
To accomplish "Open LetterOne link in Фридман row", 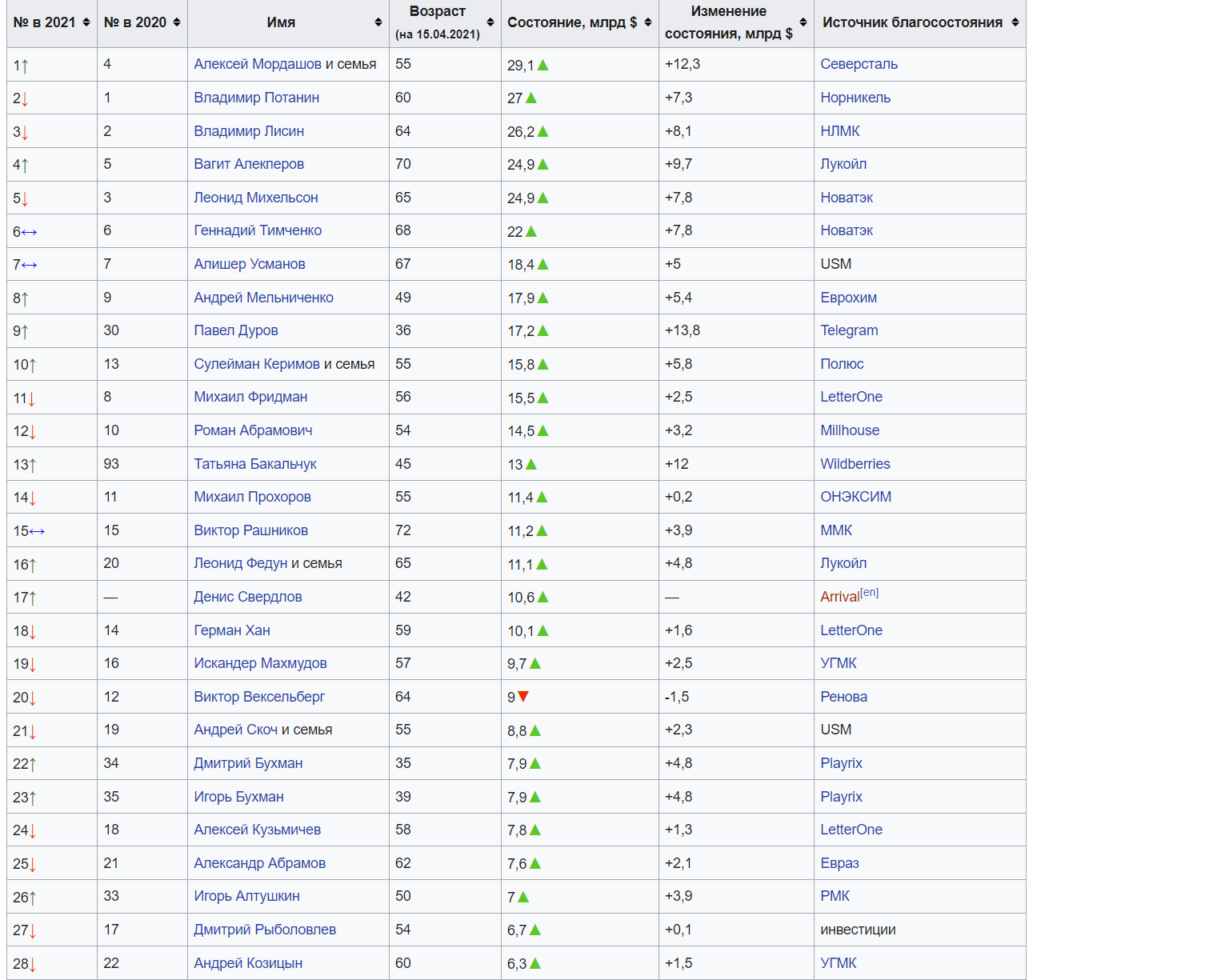I will click(851, 397).
